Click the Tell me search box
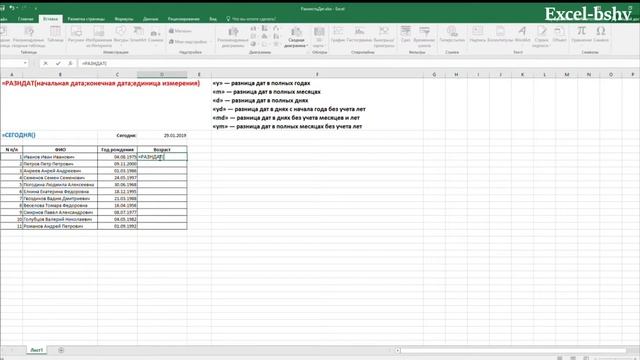 pos(251,19)
